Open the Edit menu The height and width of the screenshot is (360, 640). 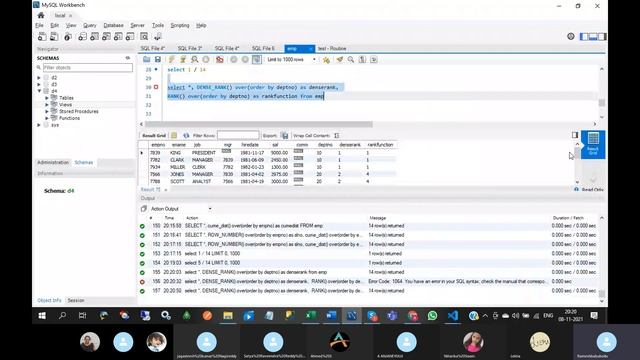(x=54, y=25)
